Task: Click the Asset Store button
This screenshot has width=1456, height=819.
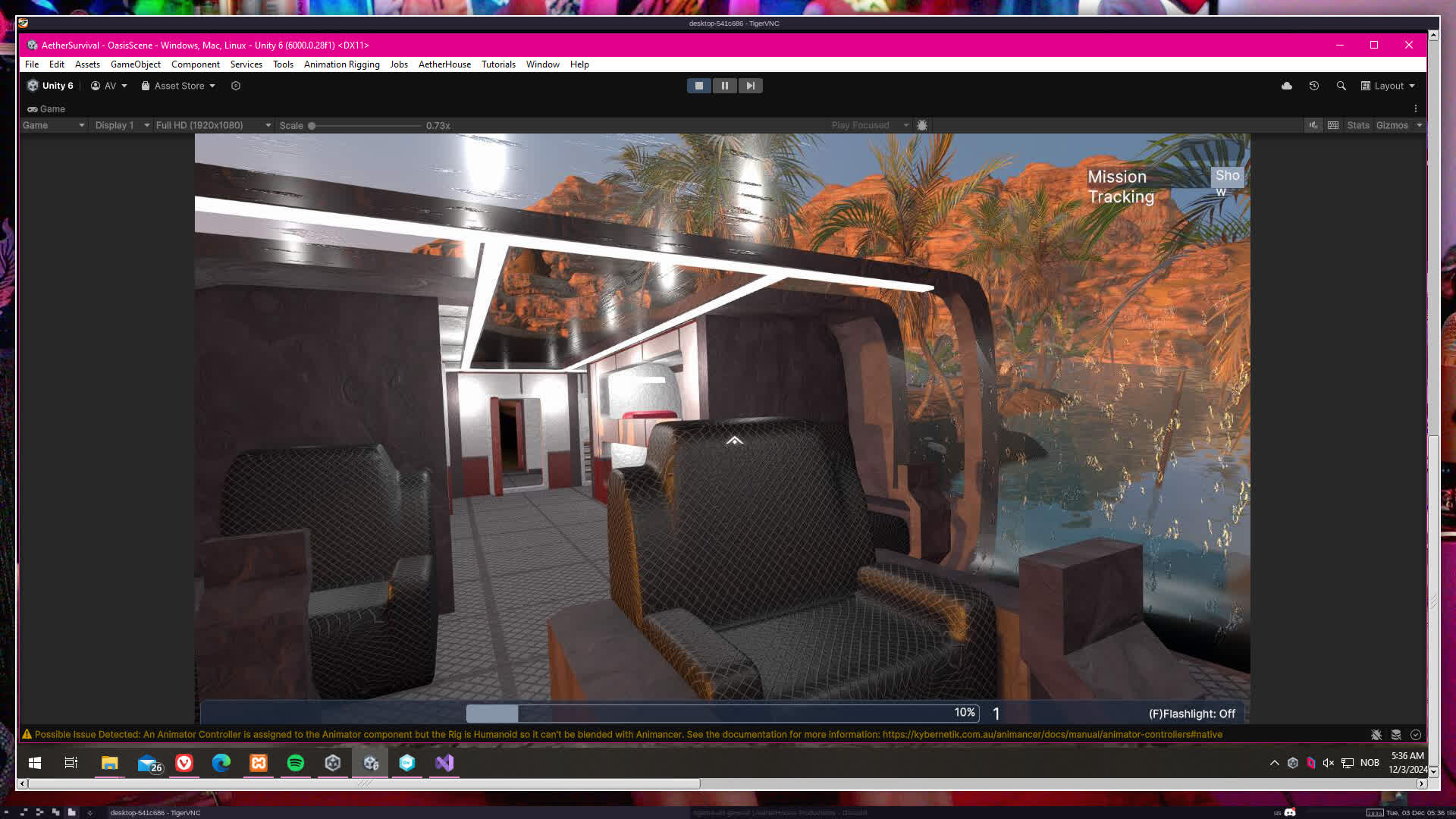Action: pyautogui.click(x=178, y=86)
